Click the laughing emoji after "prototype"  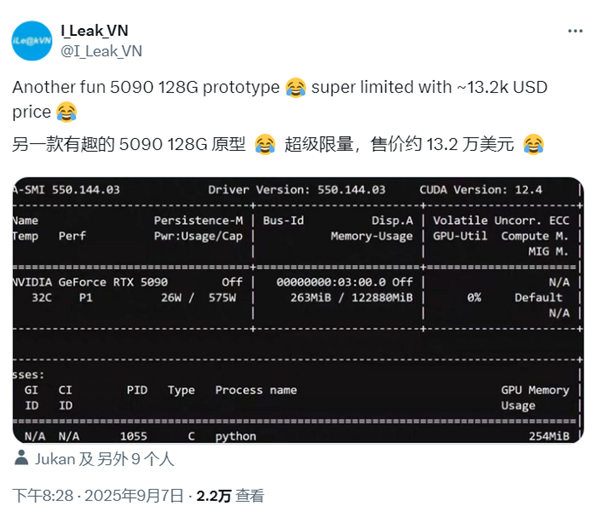coord(295,89)
